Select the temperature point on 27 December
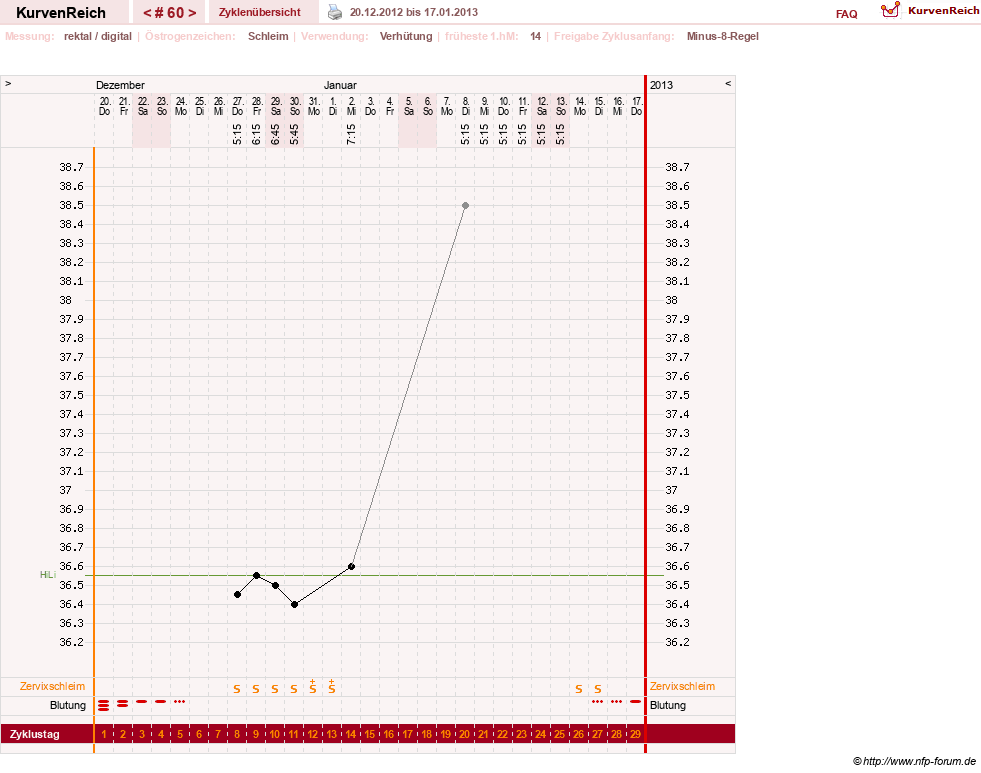Image resolution: width=981 pixels, height=773 pixels. pos(238,595)
